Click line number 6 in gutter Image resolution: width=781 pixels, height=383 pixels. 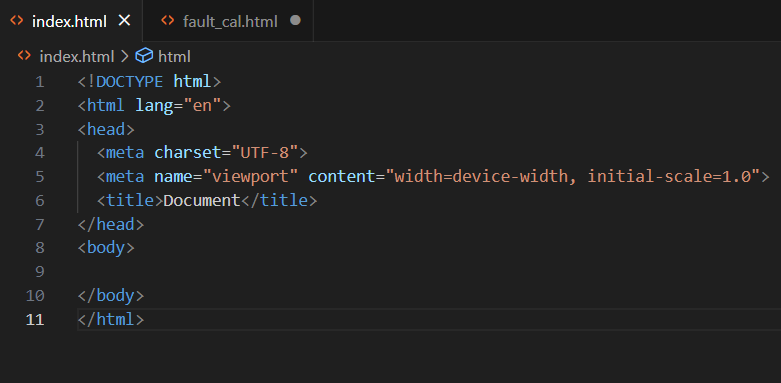click(x=39, y=201)
